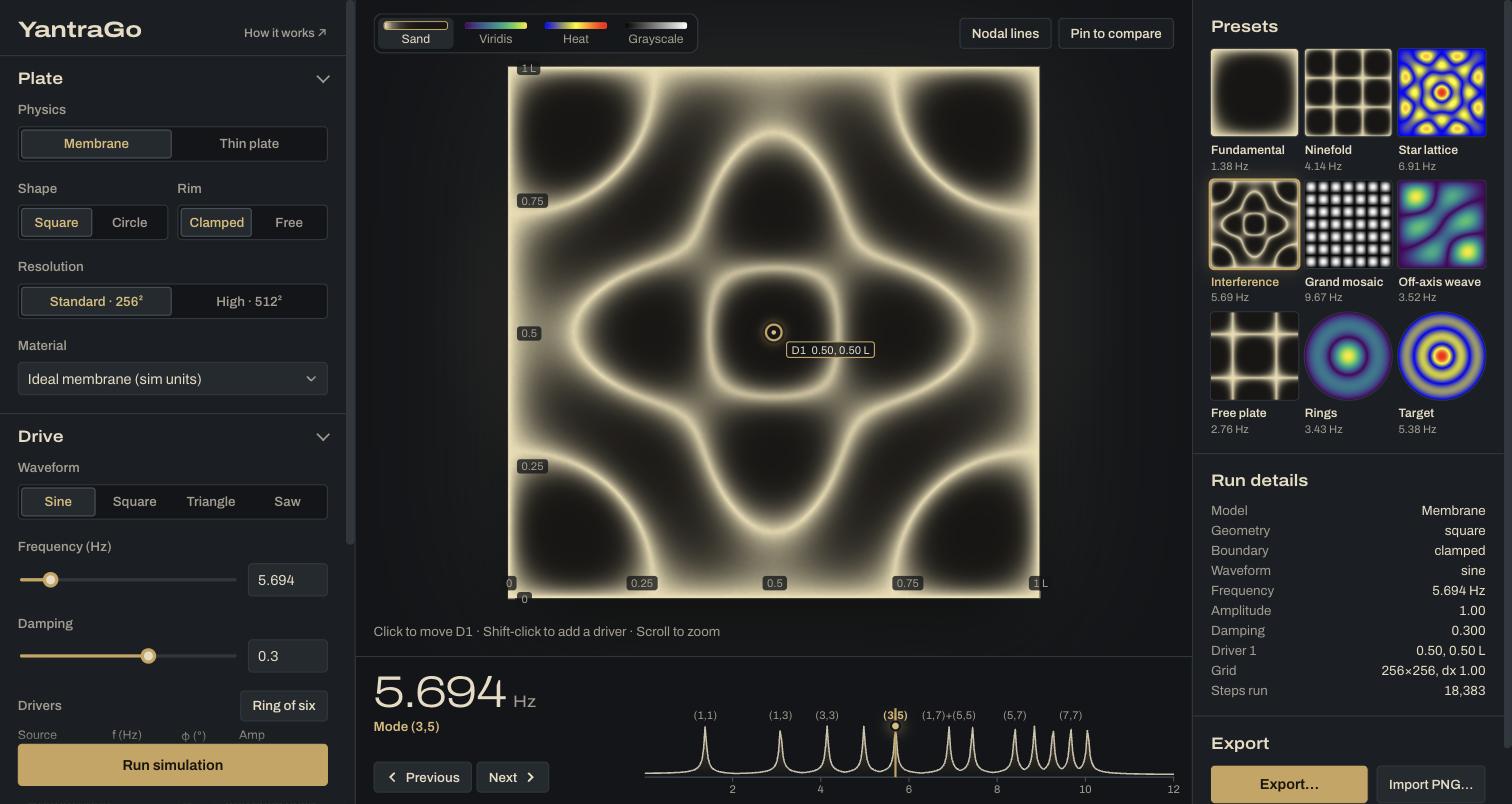Load the Fundamental preset thumbnail
The image size is (1512, 804).
click(1255, 93)
